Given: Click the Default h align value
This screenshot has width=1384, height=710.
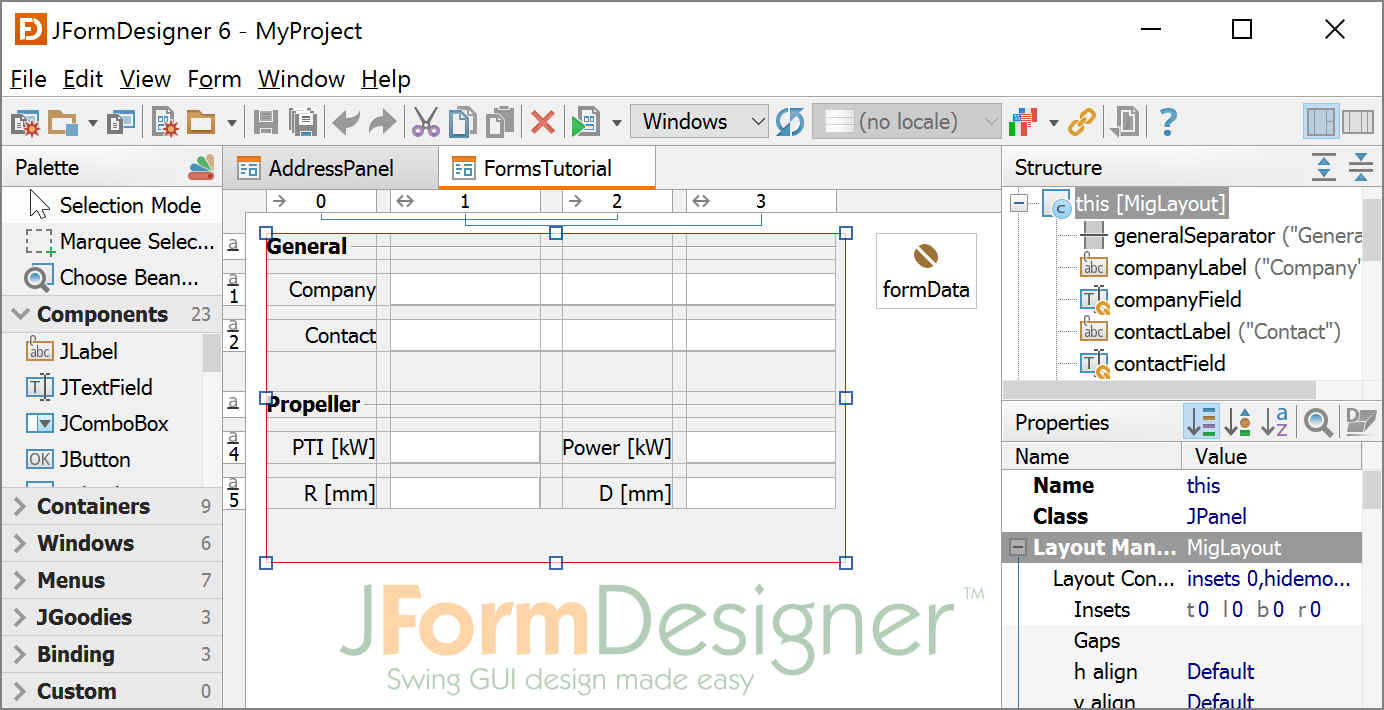Looking at the screenshot, I should 1220,671.
